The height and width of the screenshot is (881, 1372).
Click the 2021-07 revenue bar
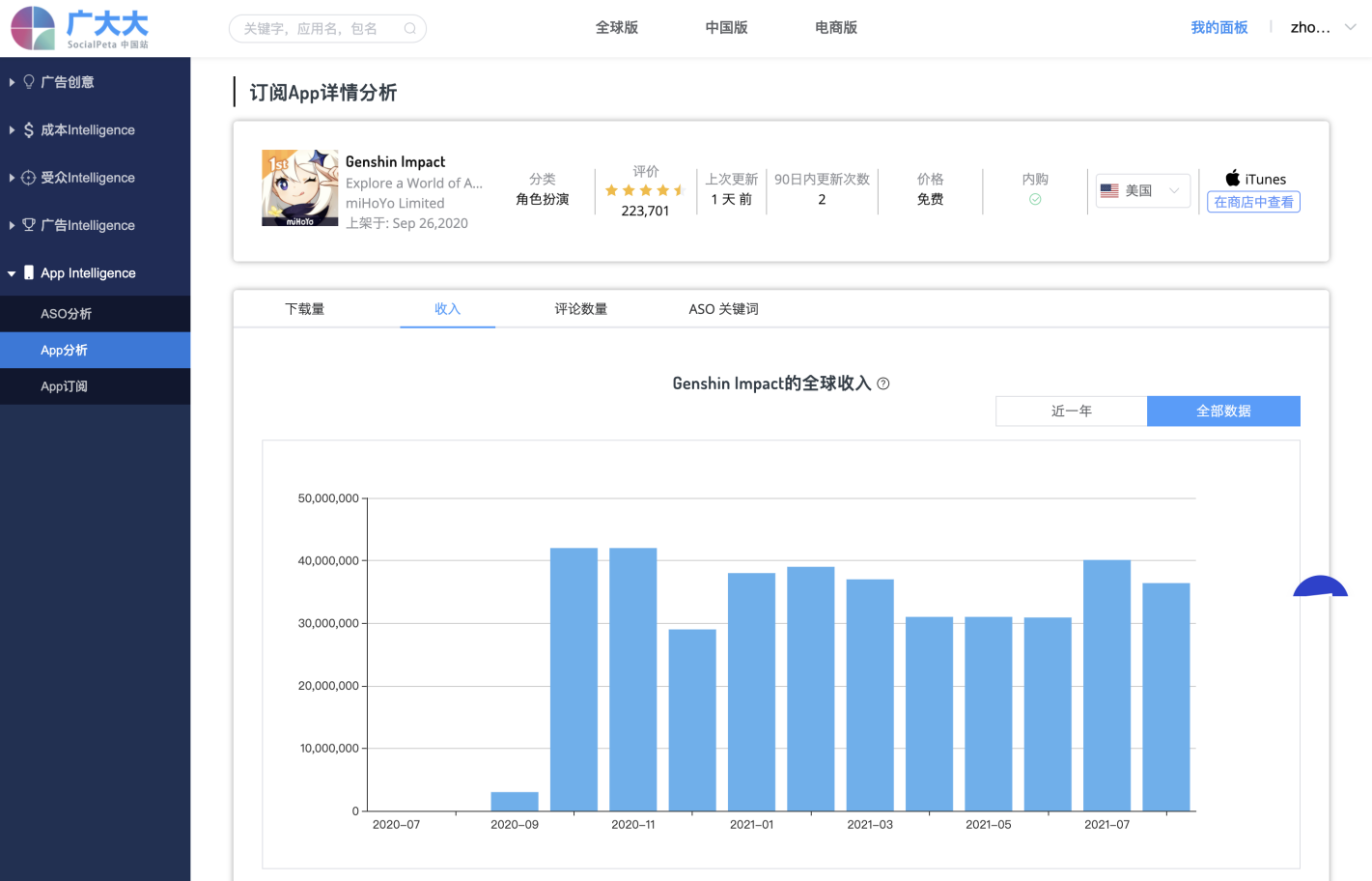click(x=1106, y=685)
